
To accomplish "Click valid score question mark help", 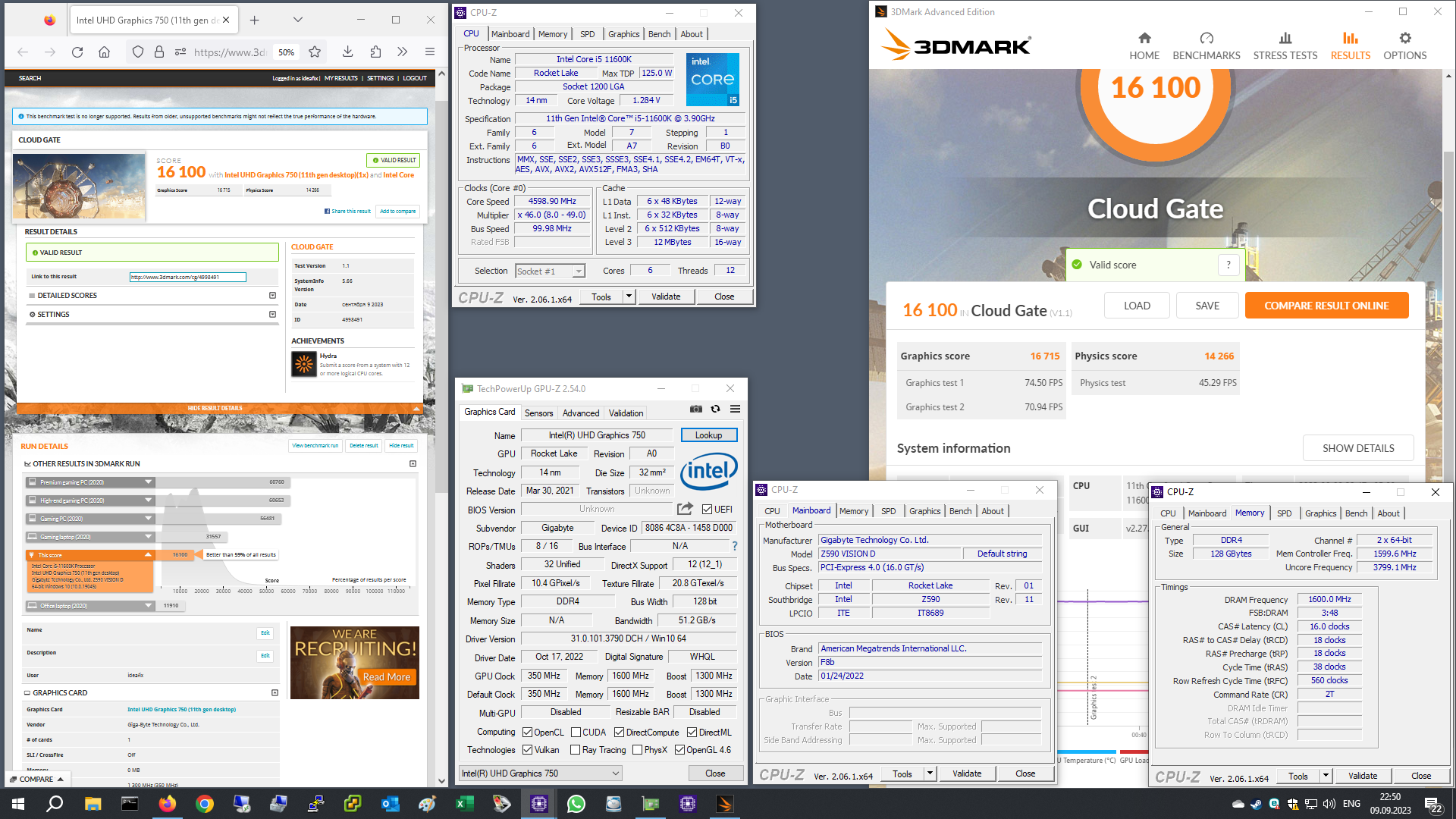I will [x=1228, y=265].
